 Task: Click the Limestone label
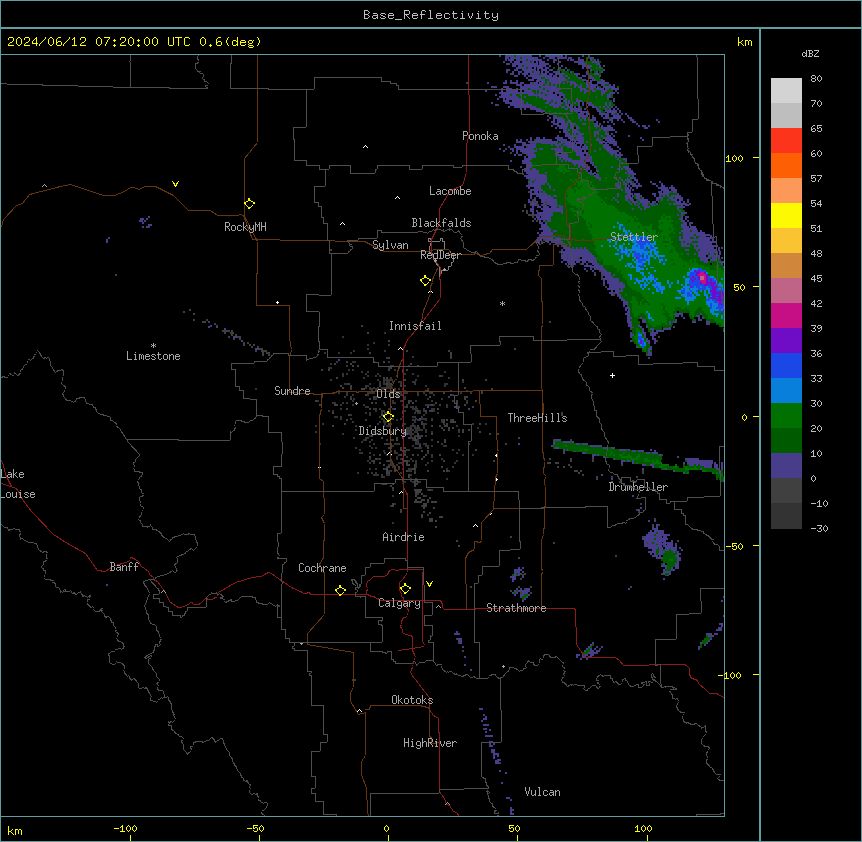tap(153, 356)
